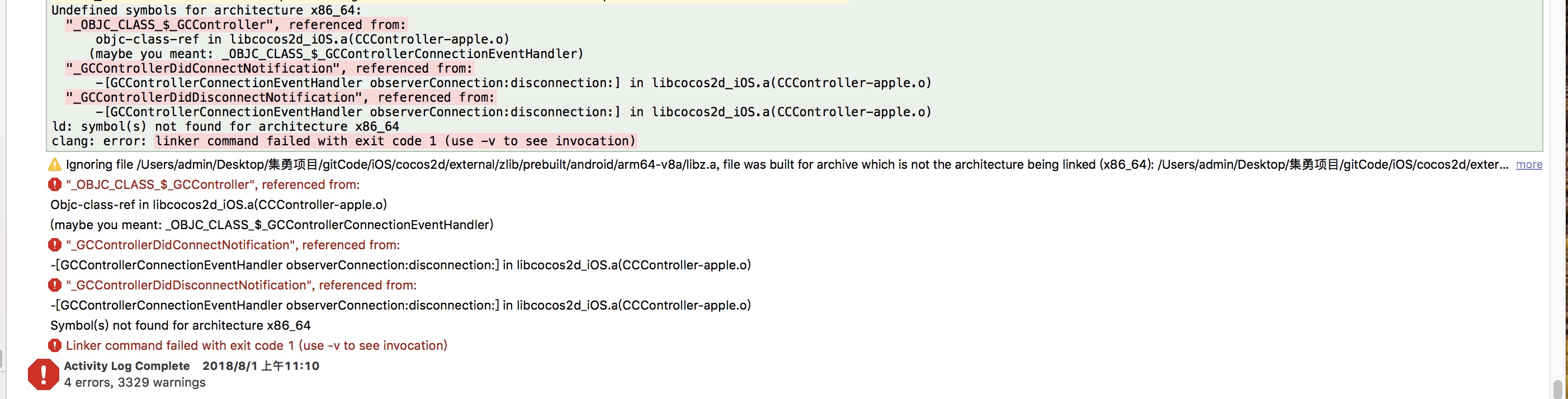Click the '(maybe you meant: _OBJC_CLASS_$_GCControllerConnectionEventHandler)' list line

pos(271,225)
